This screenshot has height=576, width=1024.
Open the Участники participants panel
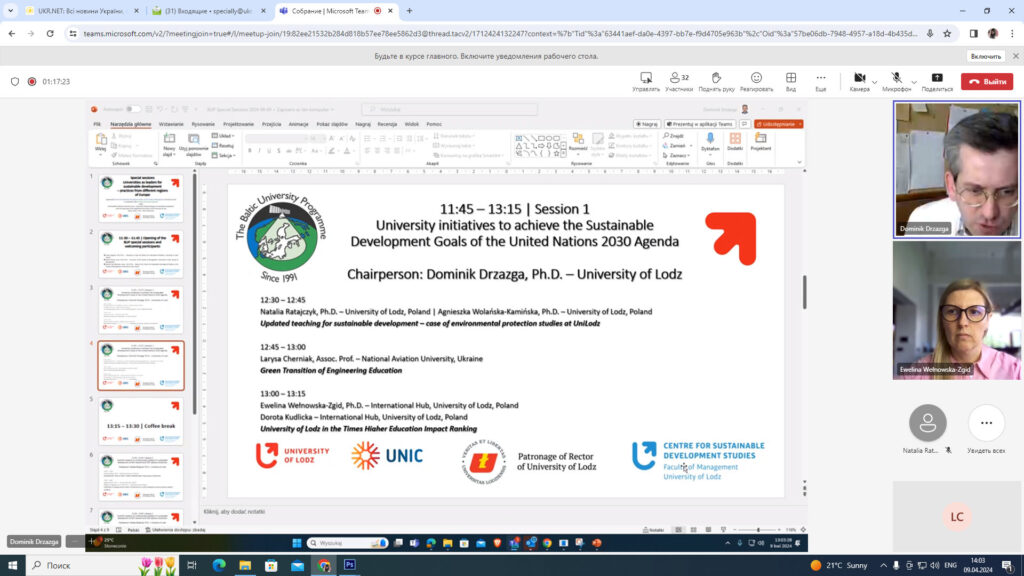click(x=679, y=81)
